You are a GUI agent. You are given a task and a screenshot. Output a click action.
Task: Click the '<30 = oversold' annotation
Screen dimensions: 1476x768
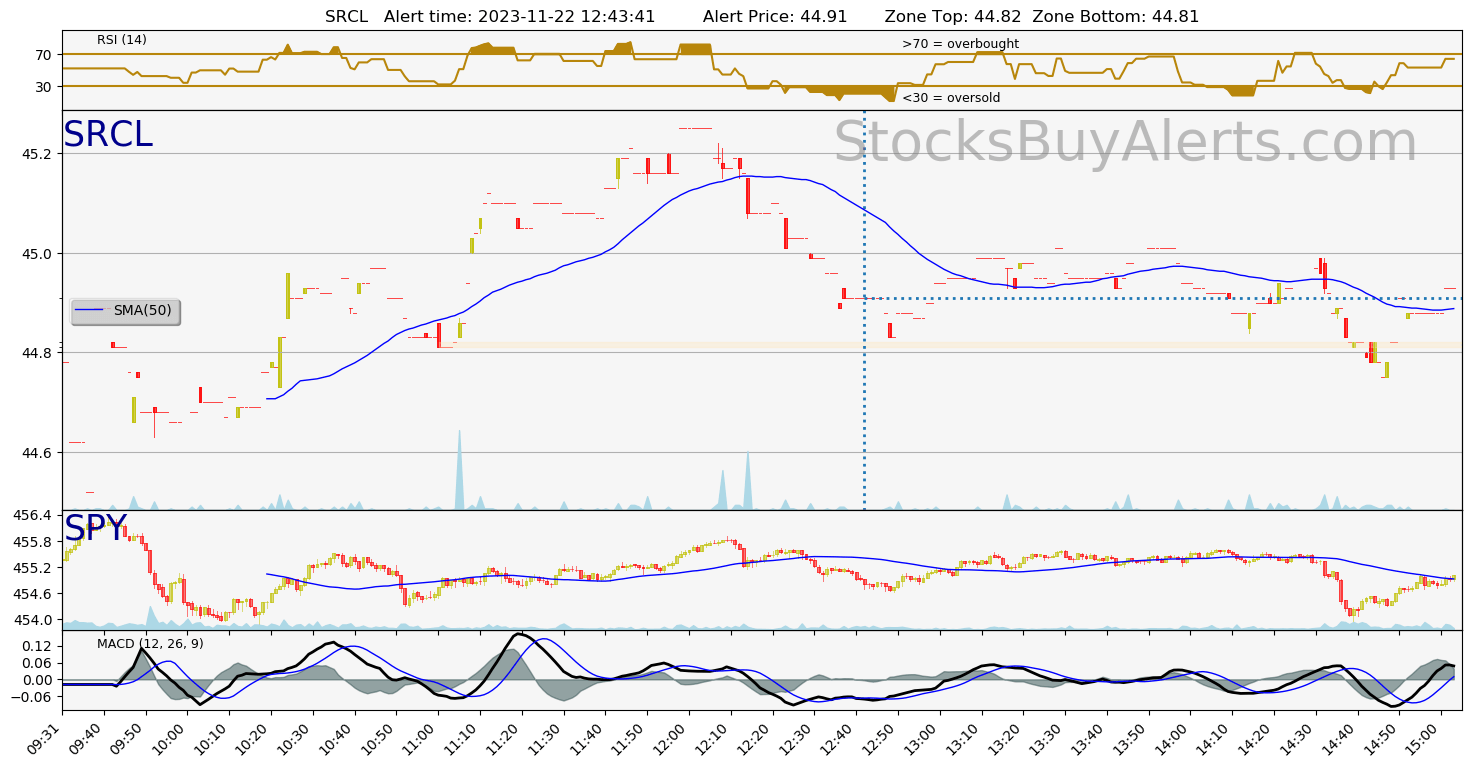click(951, 98)
